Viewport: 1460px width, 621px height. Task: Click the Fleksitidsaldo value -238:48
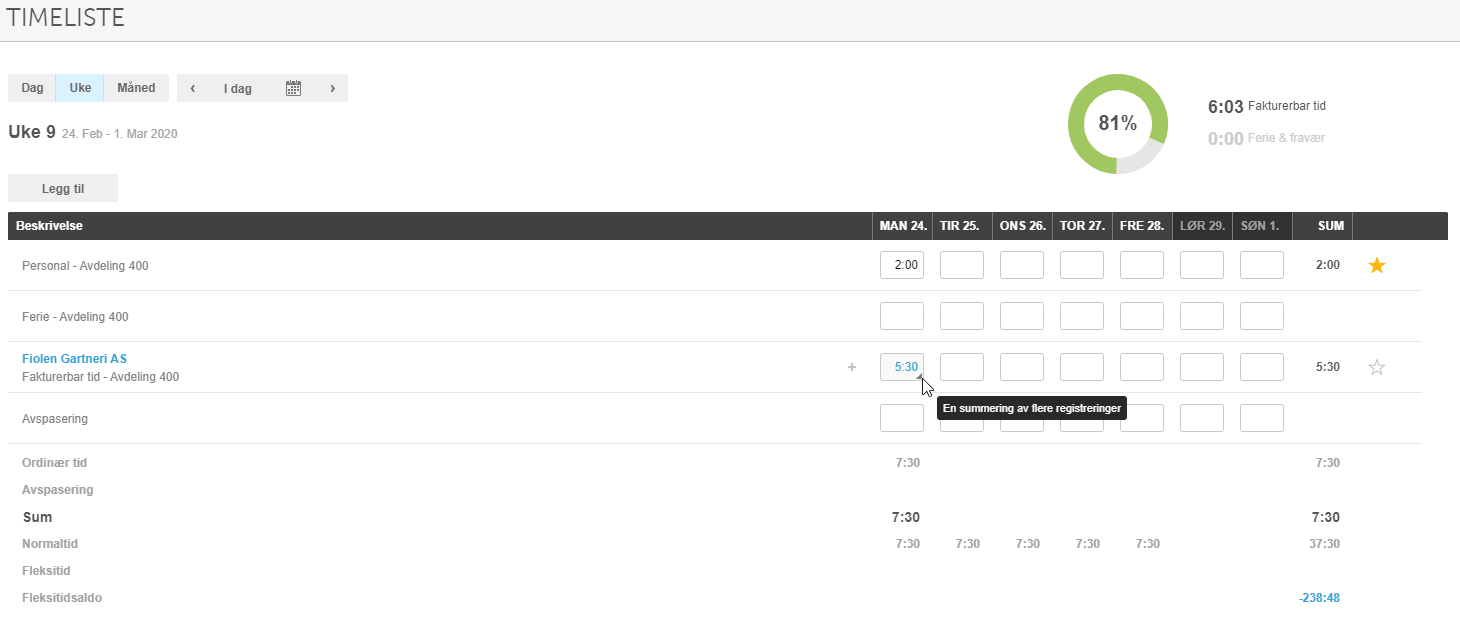pos(1319,598)
